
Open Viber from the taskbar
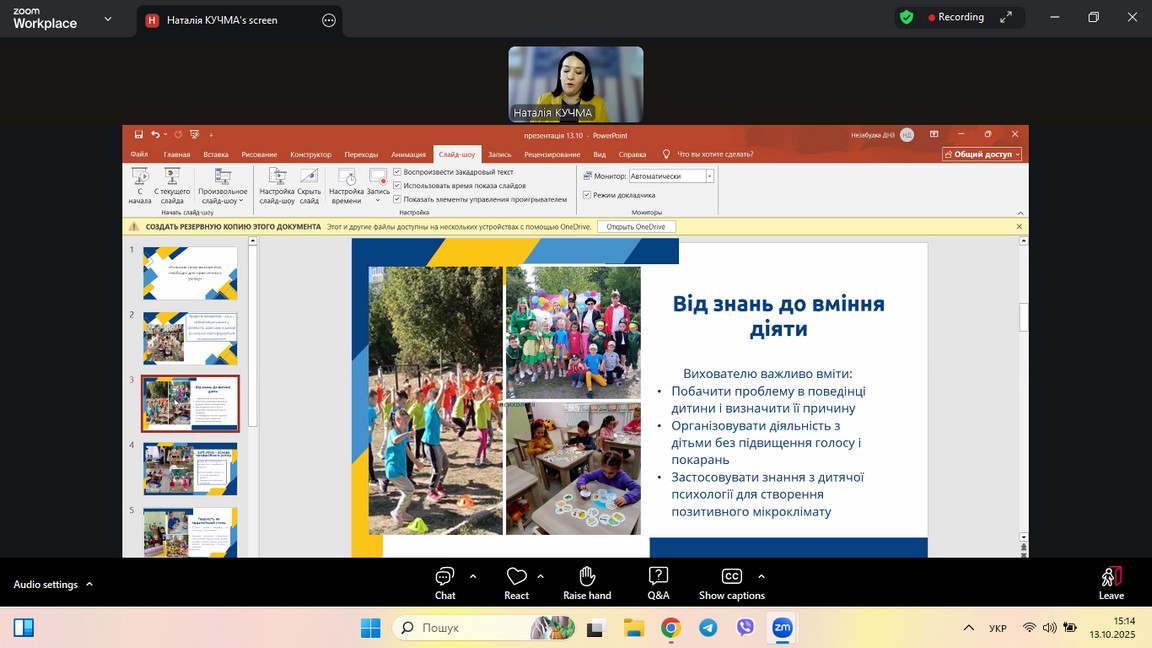point(745,628)
